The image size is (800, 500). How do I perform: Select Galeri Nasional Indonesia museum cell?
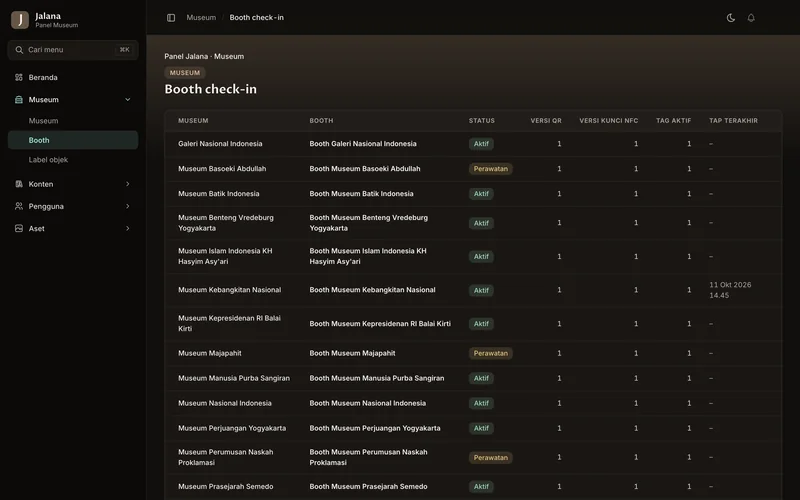220,144
